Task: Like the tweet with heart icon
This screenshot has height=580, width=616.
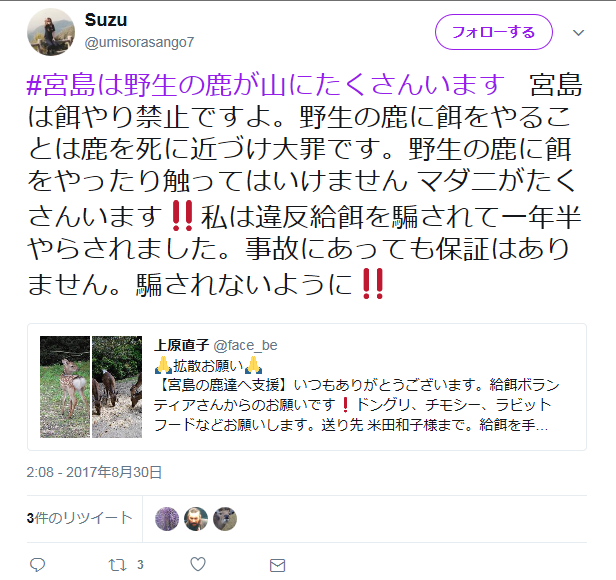Action: coord(198,564)
